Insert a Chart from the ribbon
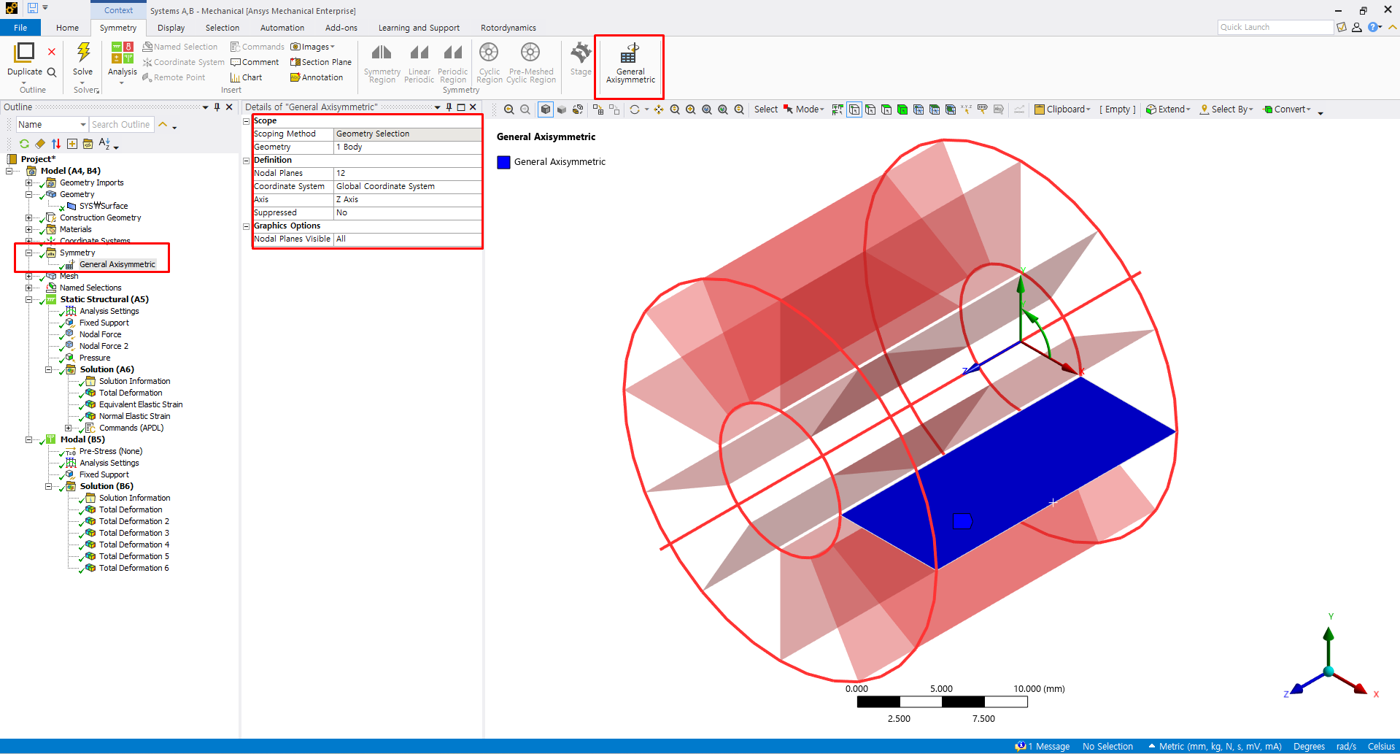 [246, 77]
